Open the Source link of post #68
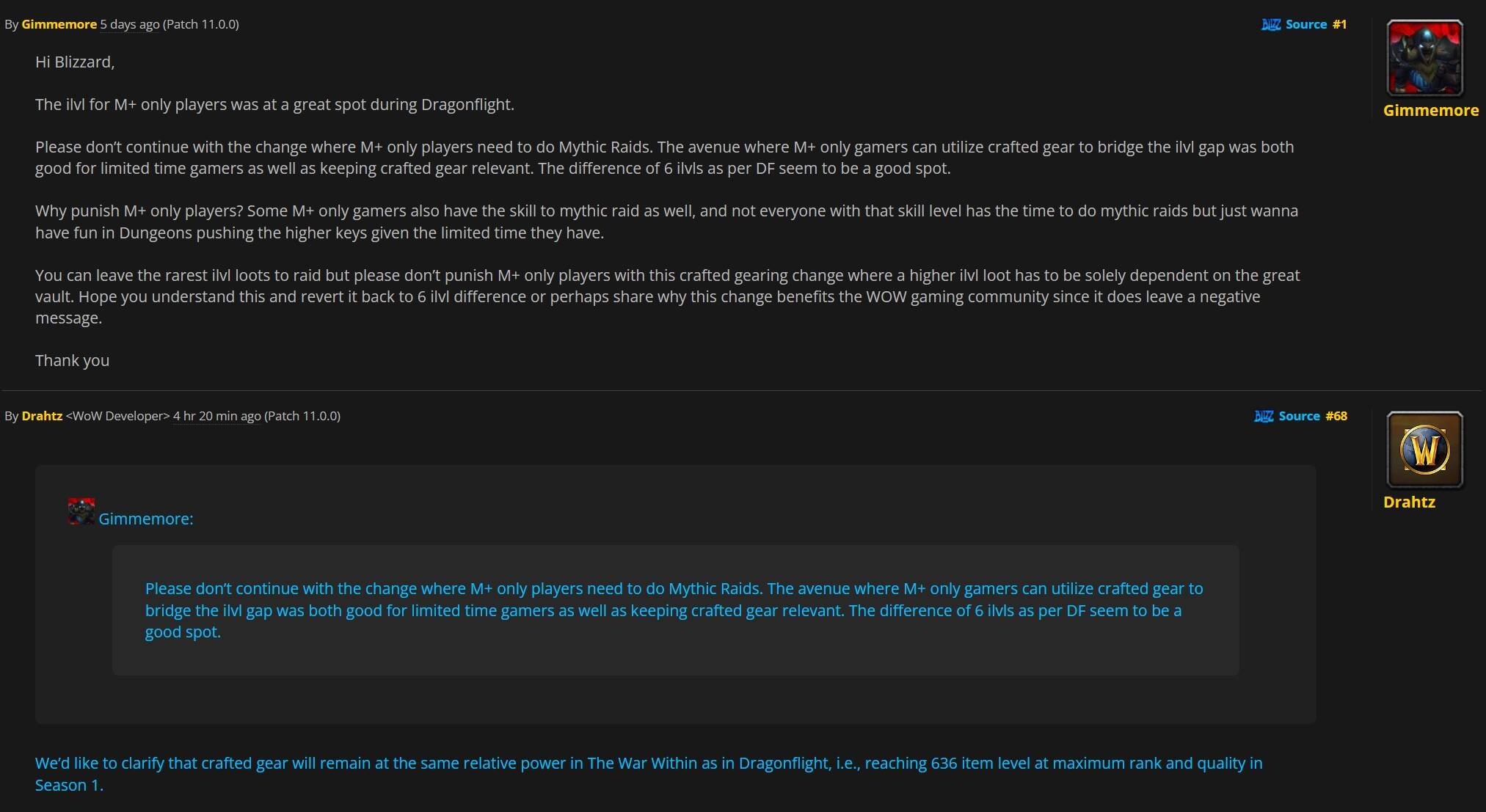Image resolution: width=1486 pixels, height=812 pixels. (x=1299, y=416)
